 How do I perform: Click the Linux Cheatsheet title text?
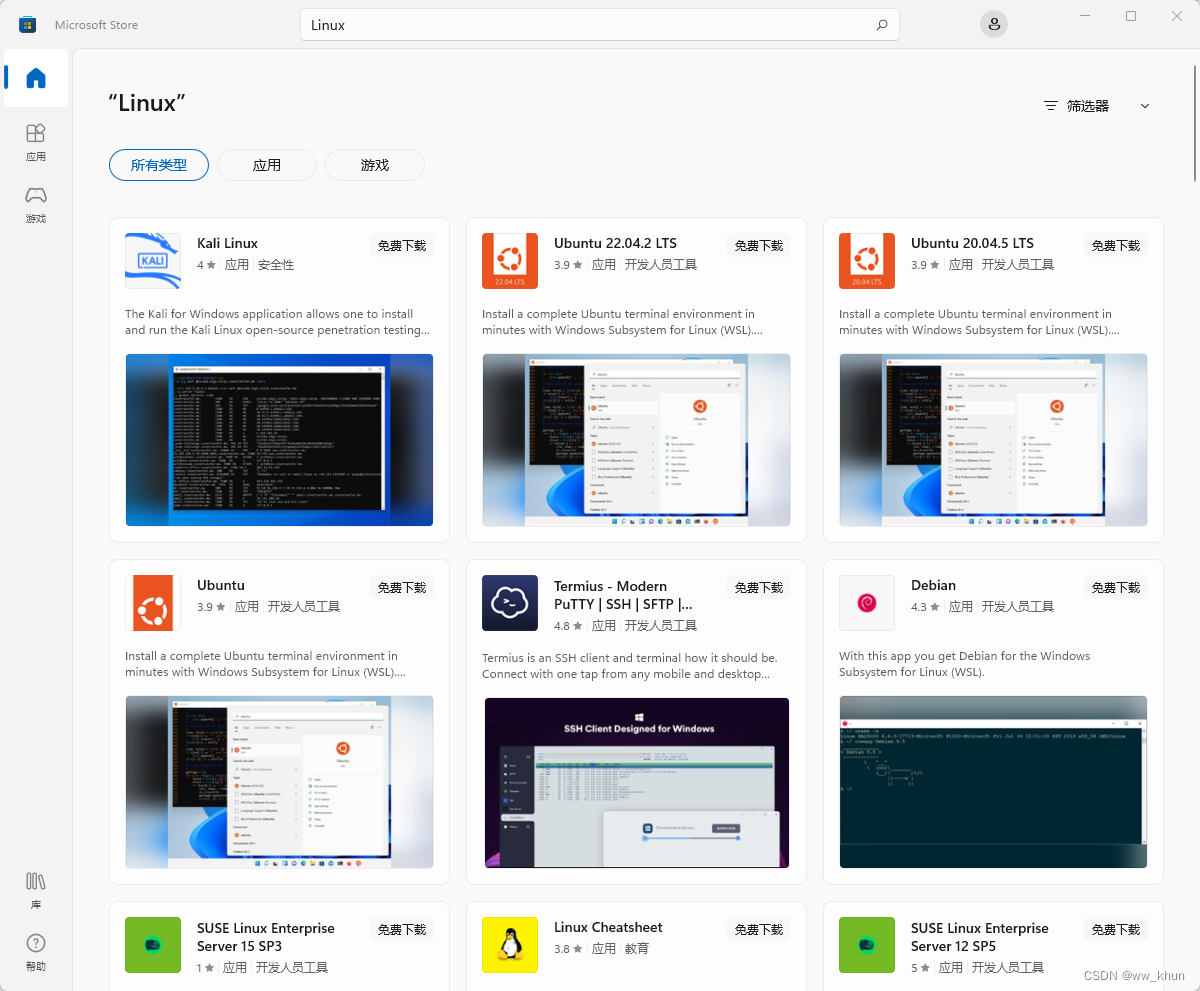pos(608,927)
